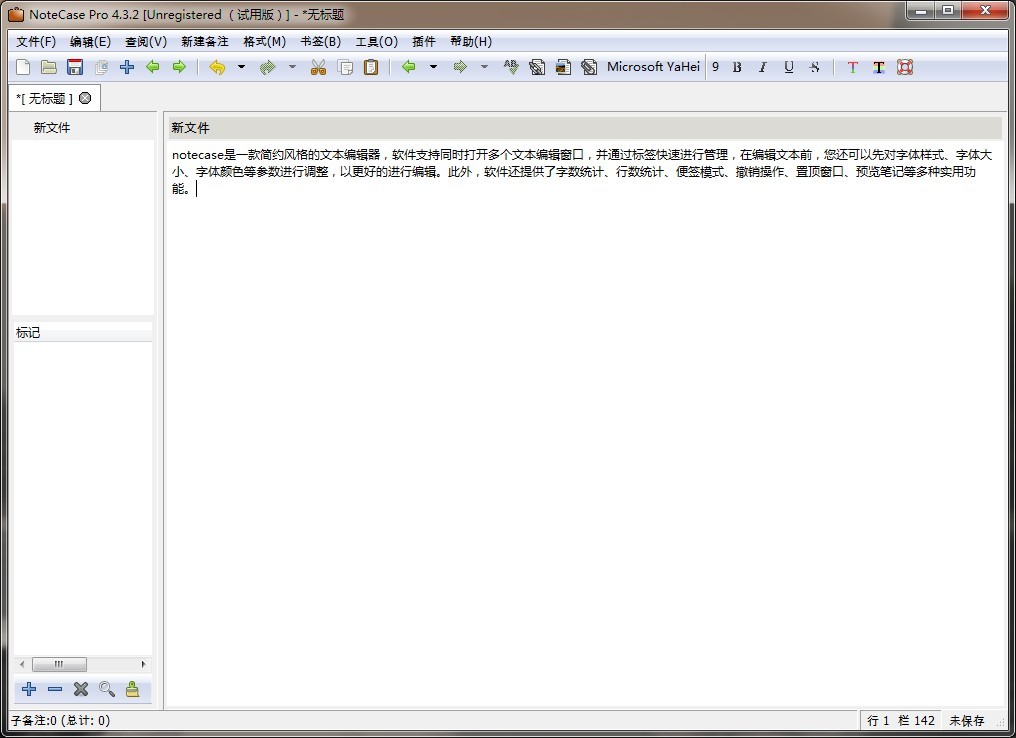
Task: Open the undo history dropdown arrow
Action: (240, 67)
